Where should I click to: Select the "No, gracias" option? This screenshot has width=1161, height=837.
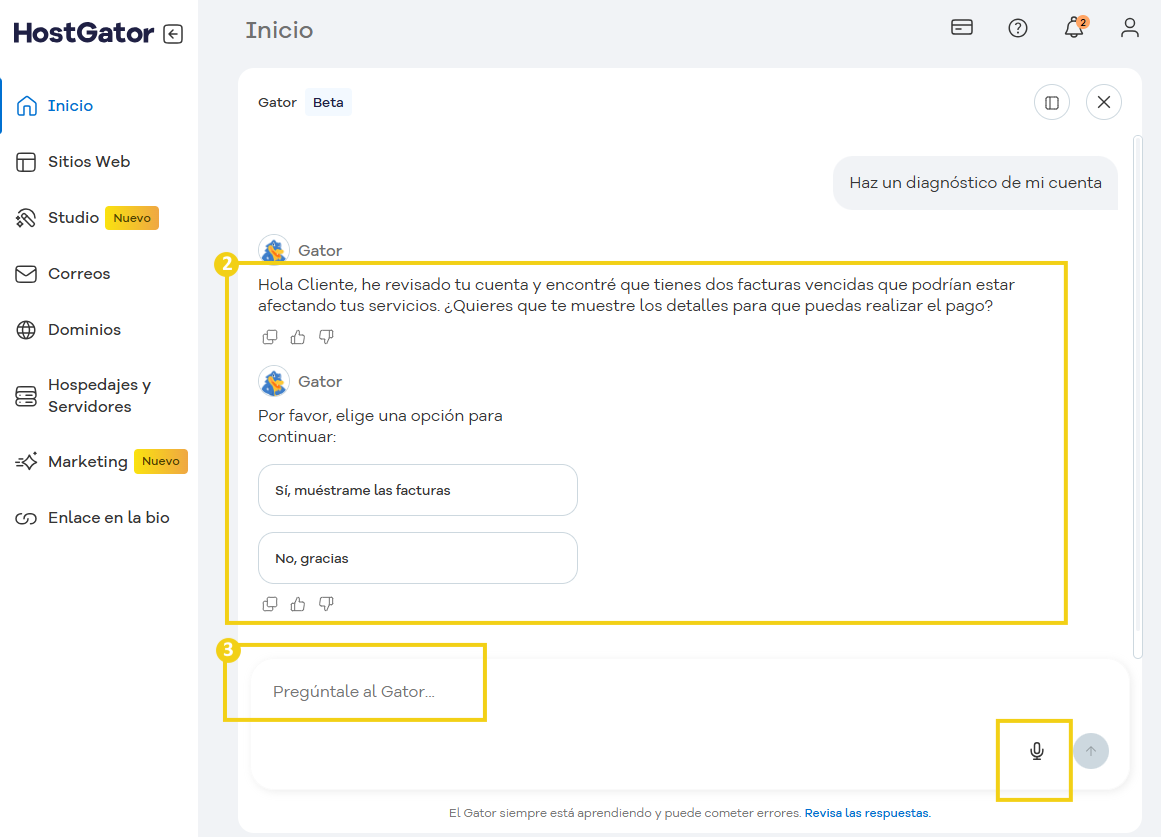point(417,558)
